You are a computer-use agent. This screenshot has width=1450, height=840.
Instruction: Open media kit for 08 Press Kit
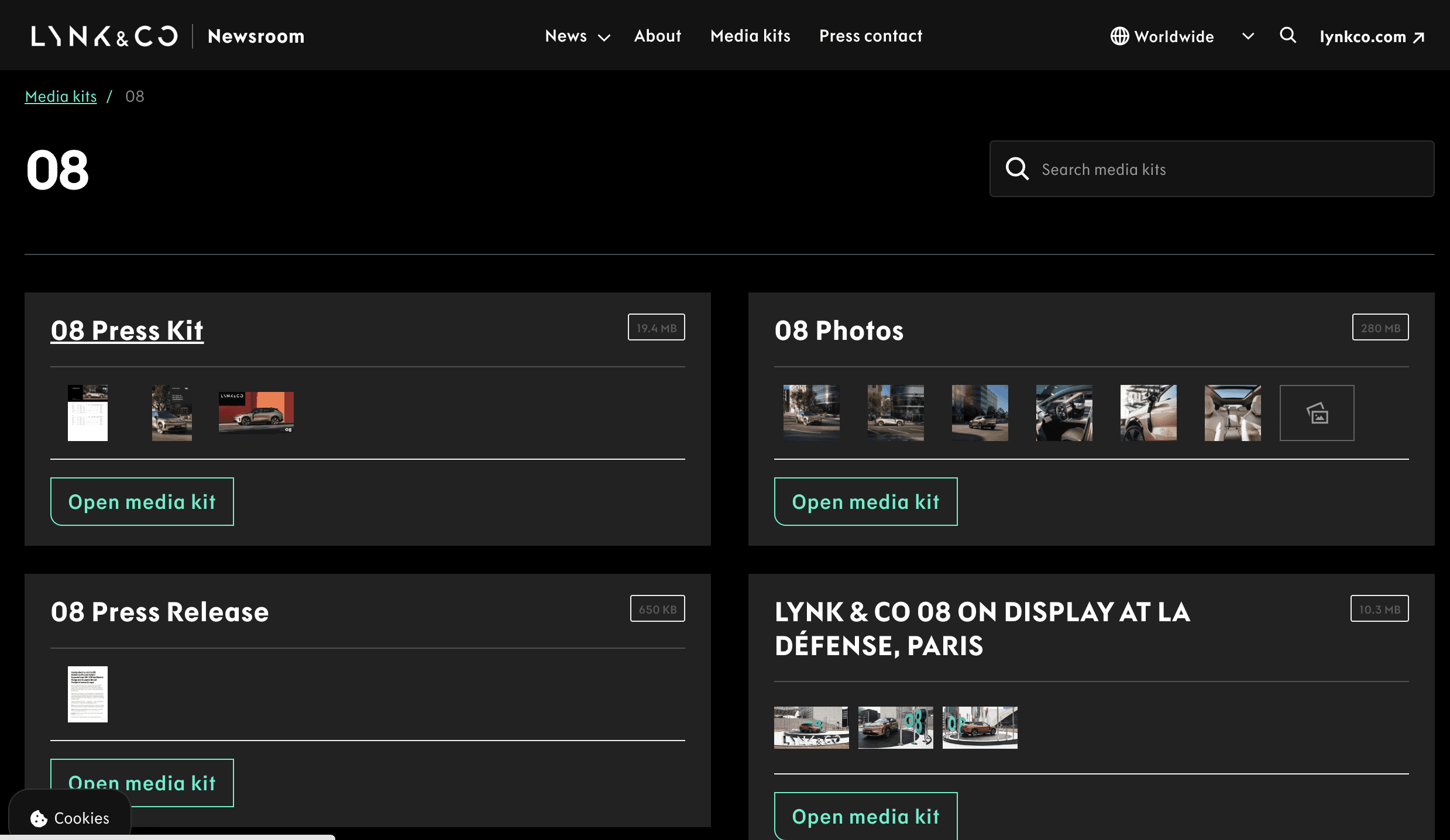click(142, 502)
